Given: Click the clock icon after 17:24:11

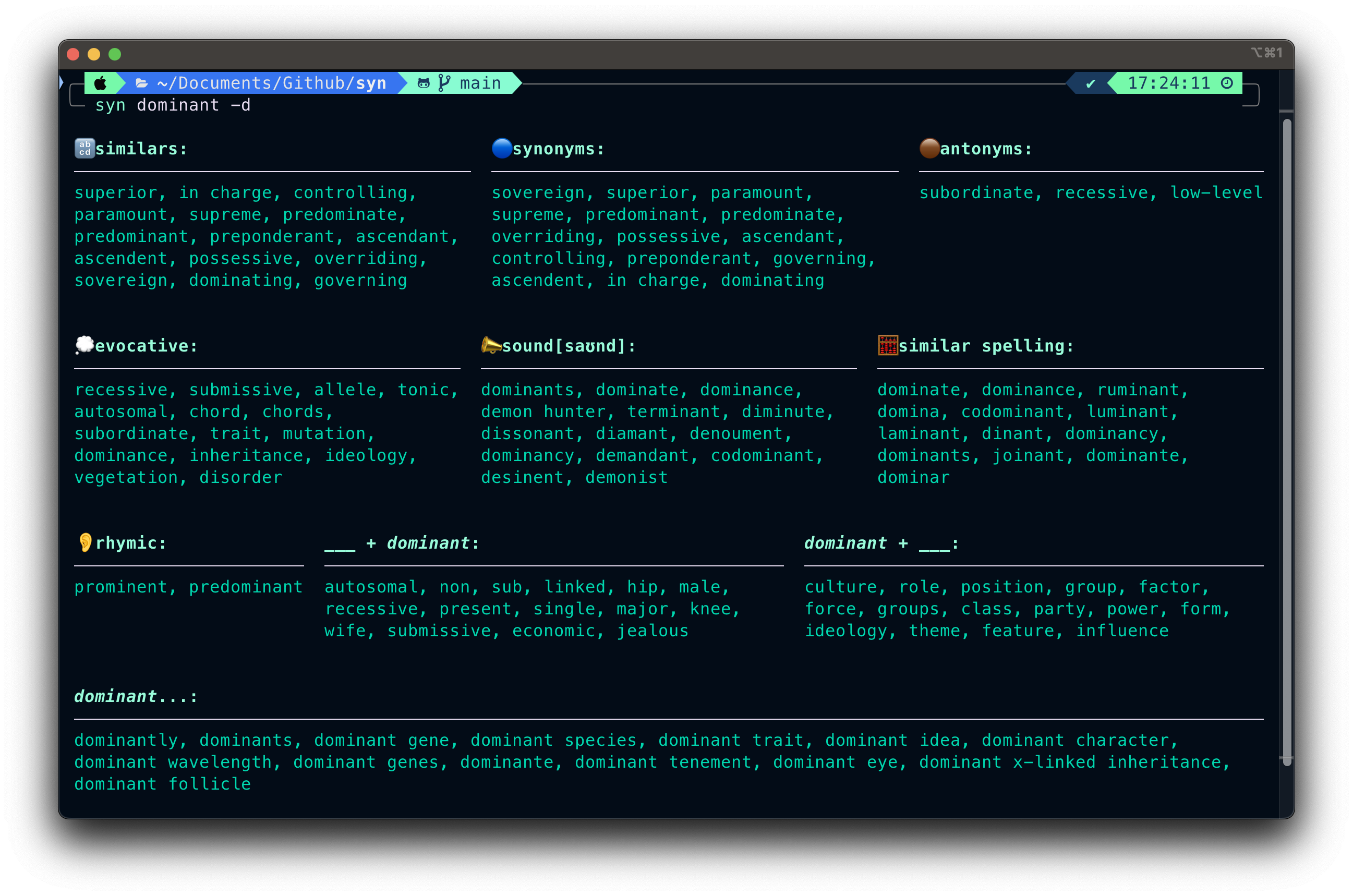Looking at the screenshot, I should tap(1227, 83).
